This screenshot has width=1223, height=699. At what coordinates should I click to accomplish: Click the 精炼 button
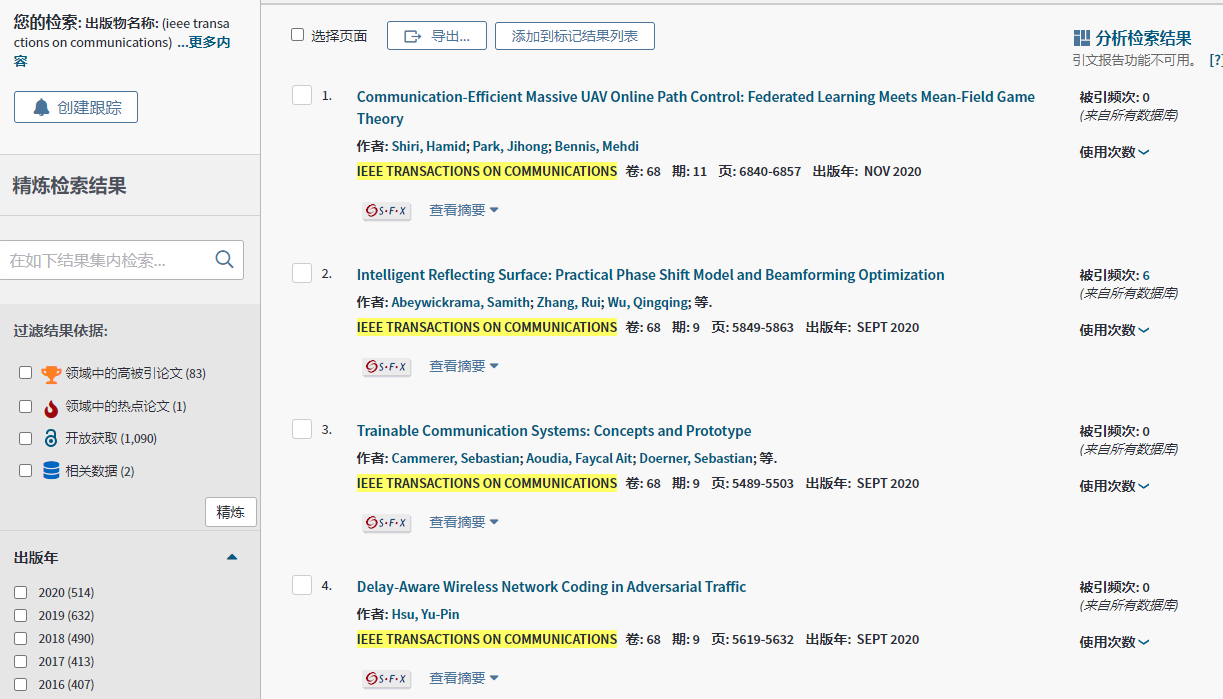point(231,512)
